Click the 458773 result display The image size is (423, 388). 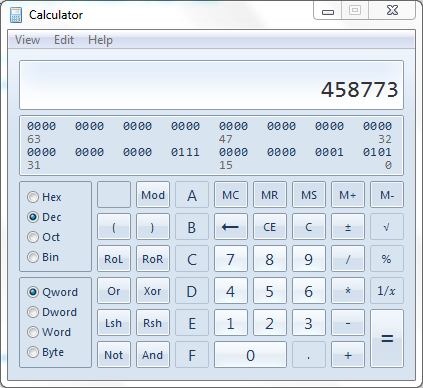pyautogui.click(x=211, y=85)
